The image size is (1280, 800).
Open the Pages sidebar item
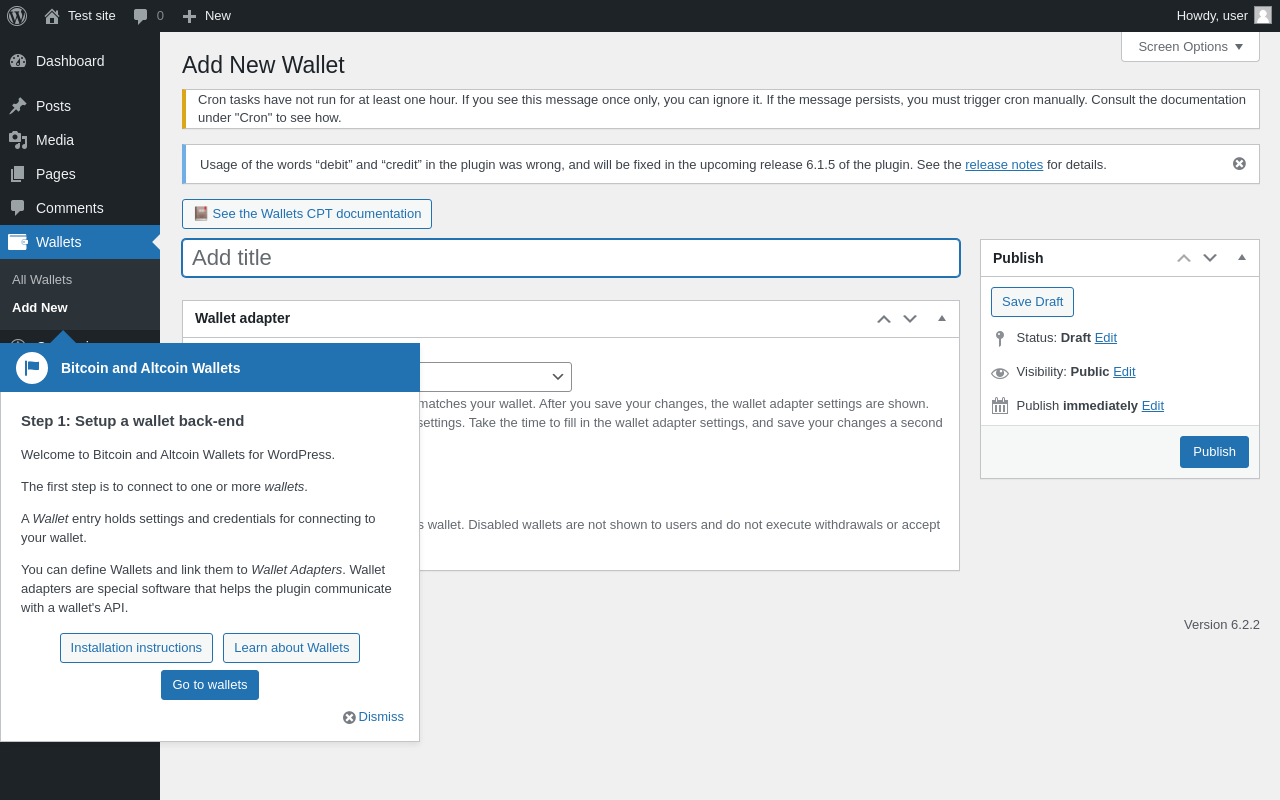pyautogui.click(x=56, y=174)
